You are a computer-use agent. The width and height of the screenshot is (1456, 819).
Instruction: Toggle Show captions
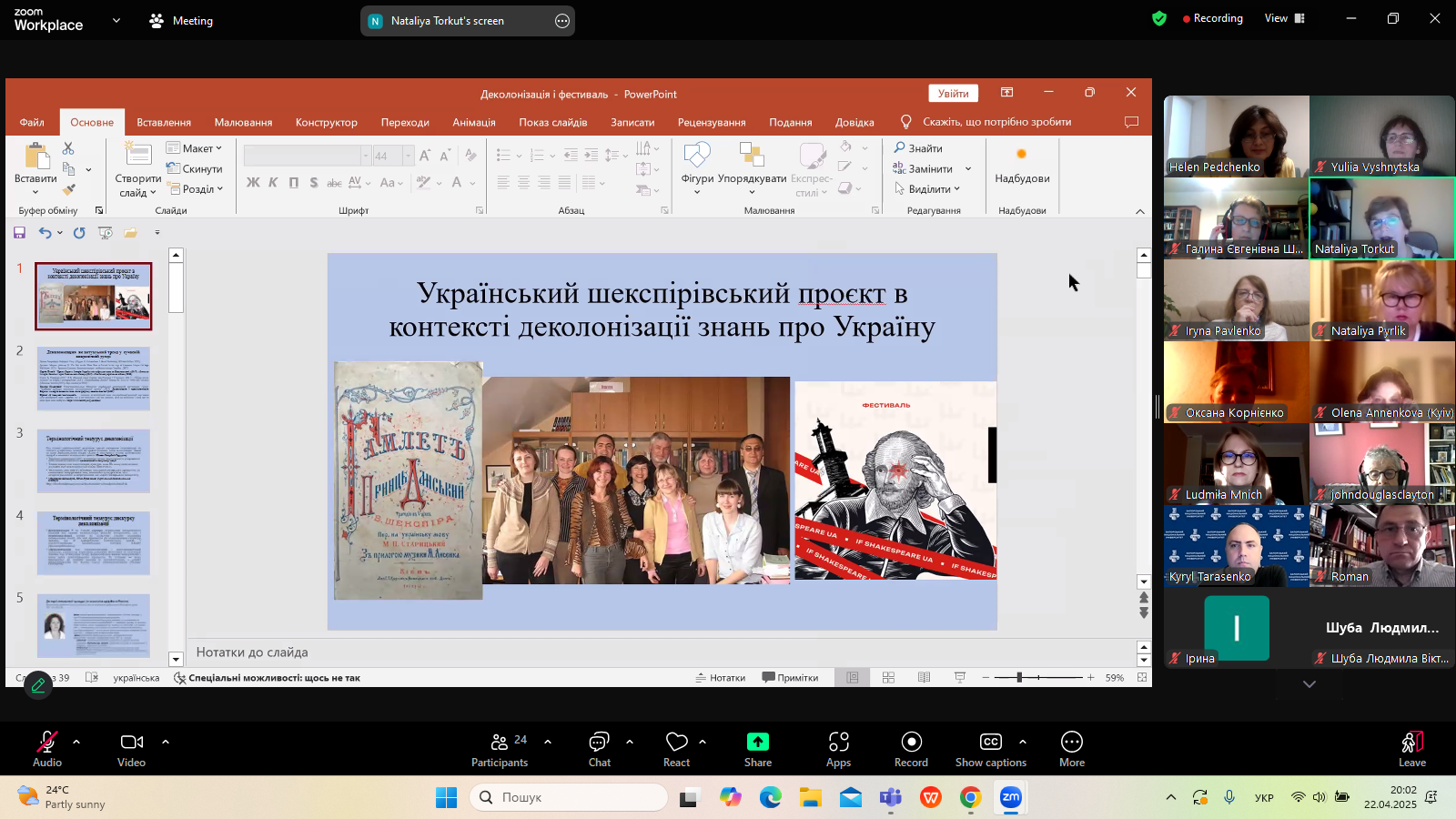990,743
